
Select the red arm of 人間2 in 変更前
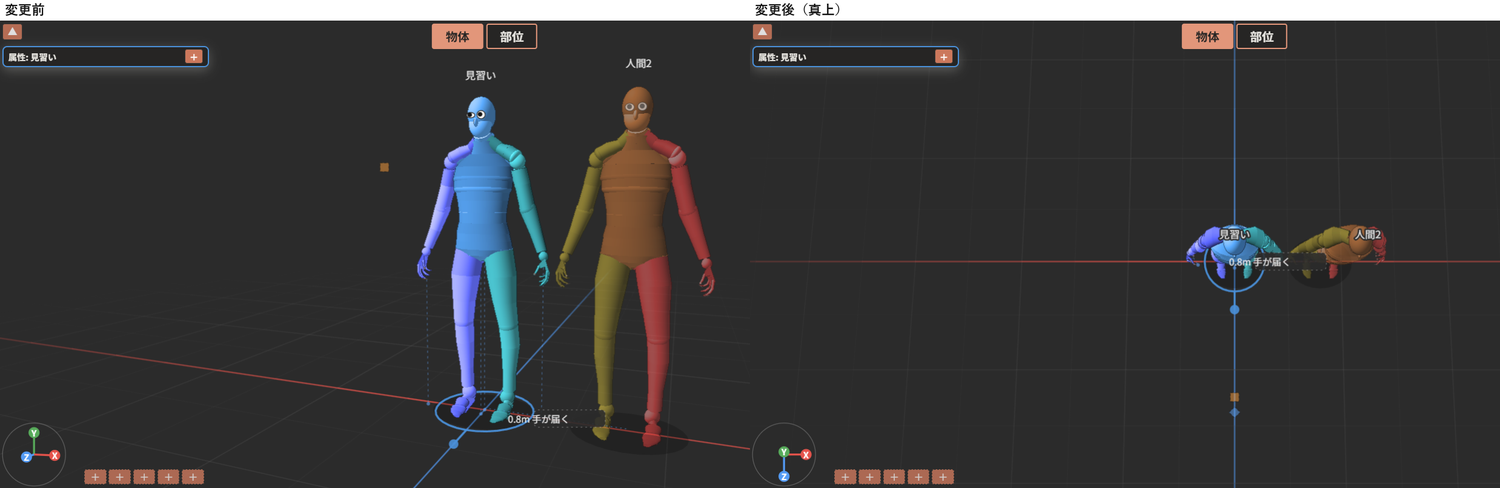point(687,205)
